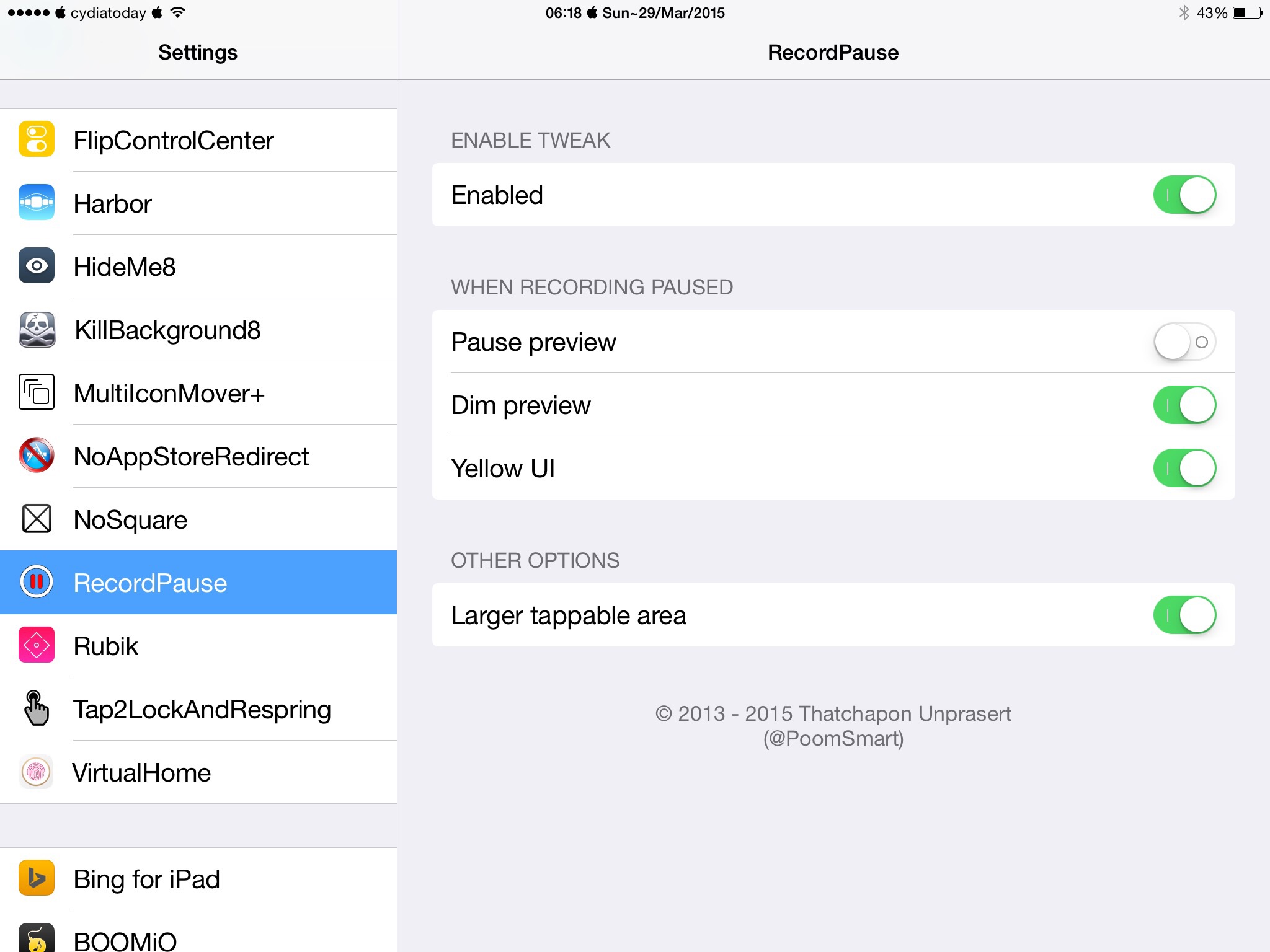This screenshot has width=1270, height=952.
Task: Open Rubik preferences
Action: [x=198, y=646]
